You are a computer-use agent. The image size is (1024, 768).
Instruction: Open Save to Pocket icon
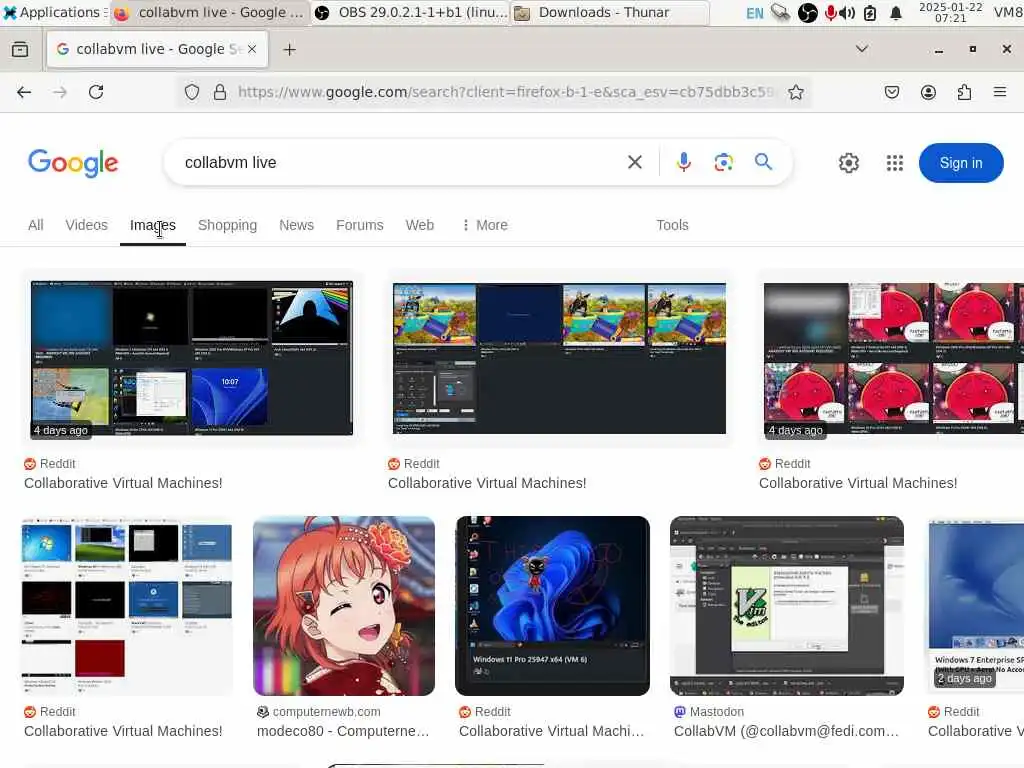892,92
